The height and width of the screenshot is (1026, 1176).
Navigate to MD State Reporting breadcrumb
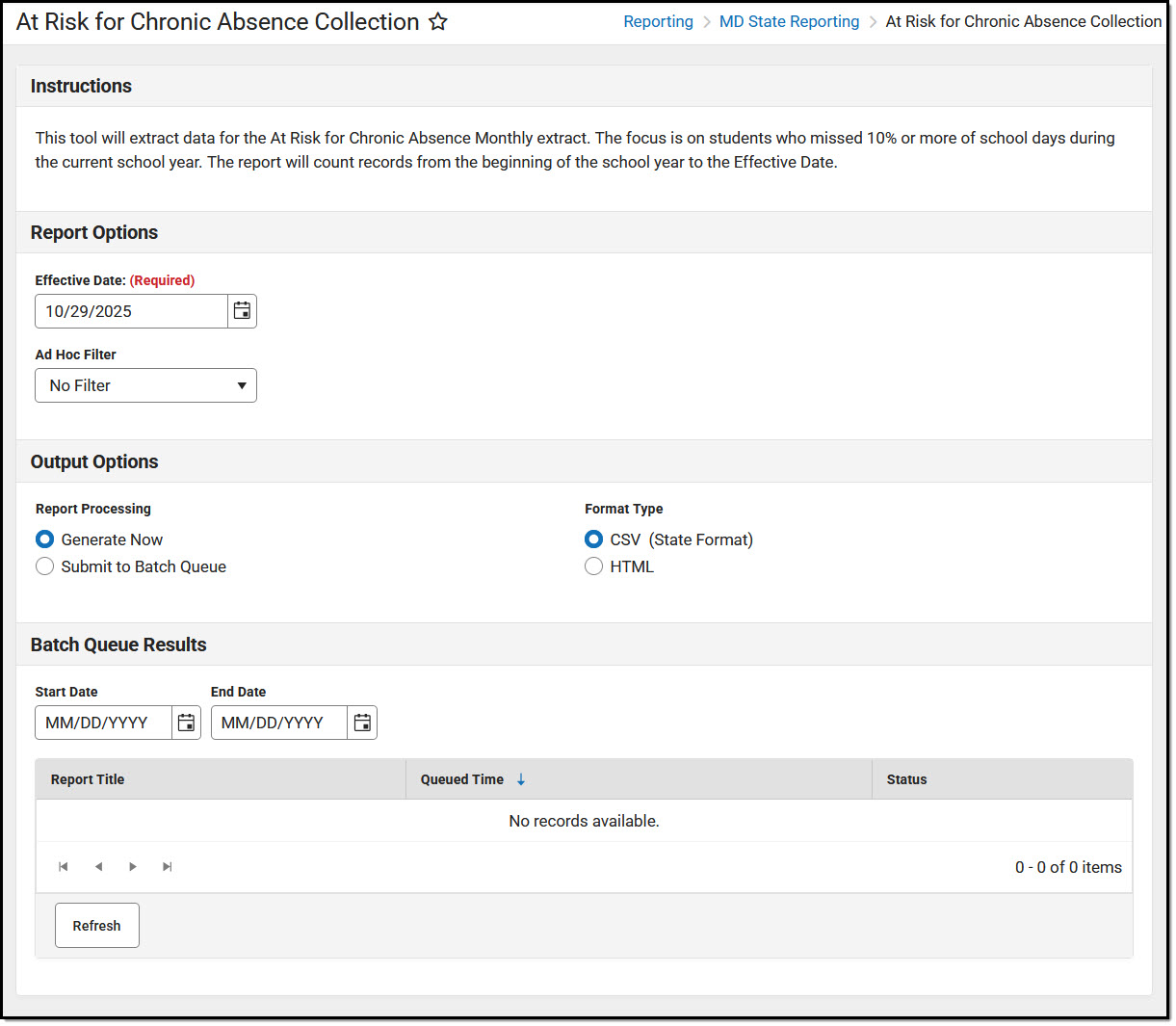pos(789,20)
